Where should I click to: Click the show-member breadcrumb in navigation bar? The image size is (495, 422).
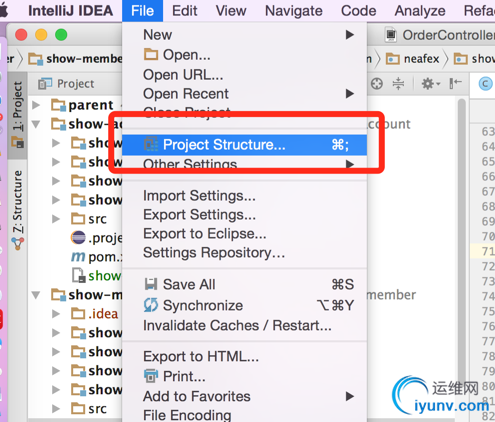(x=75, y=59)
